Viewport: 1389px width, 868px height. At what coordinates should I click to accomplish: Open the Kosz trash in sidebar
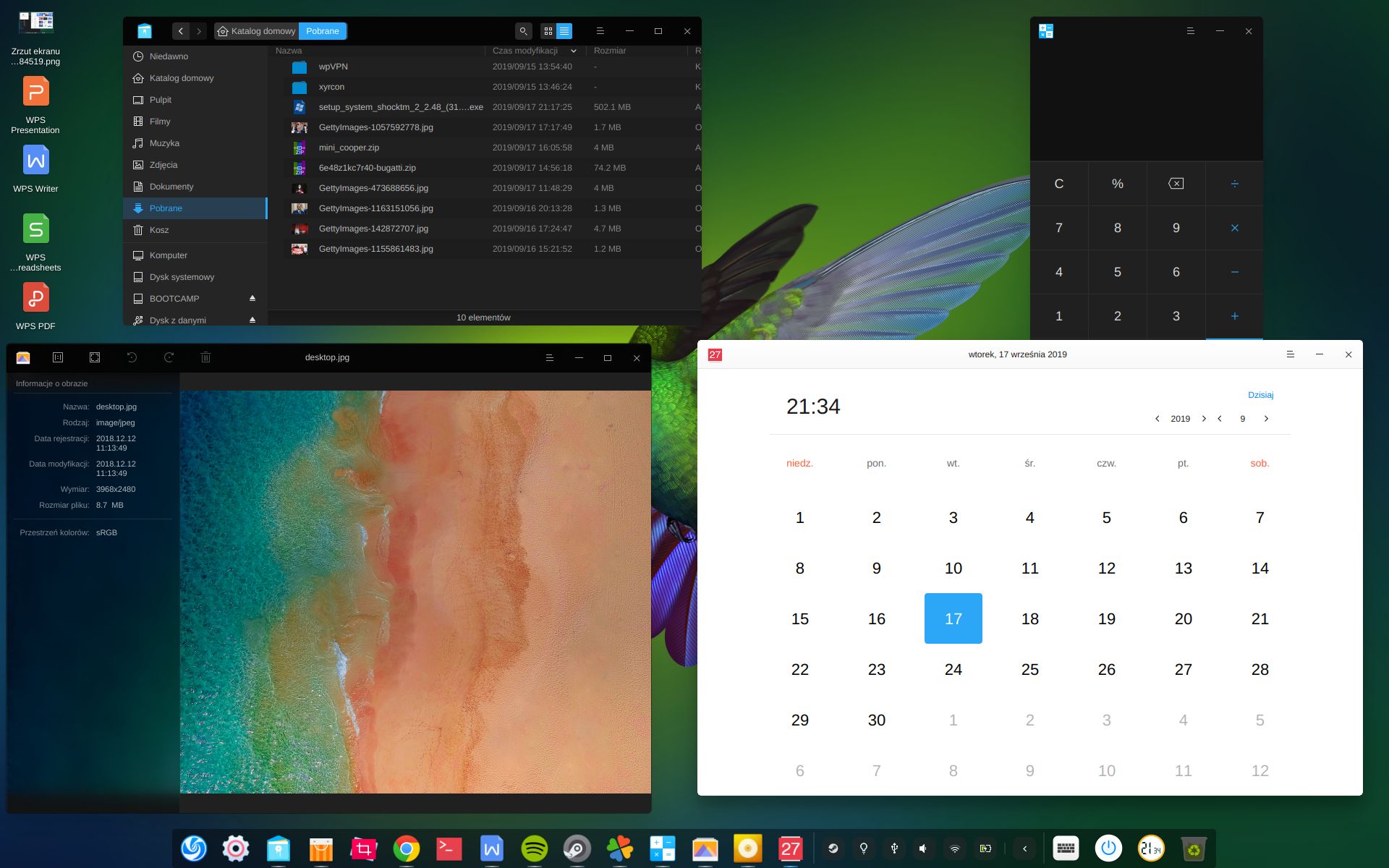click(x=160, y=229)
